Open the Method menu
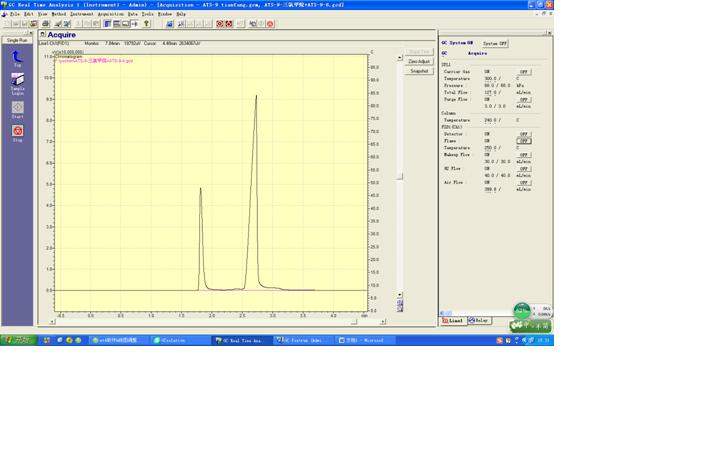720x450 pixels. 58,14
